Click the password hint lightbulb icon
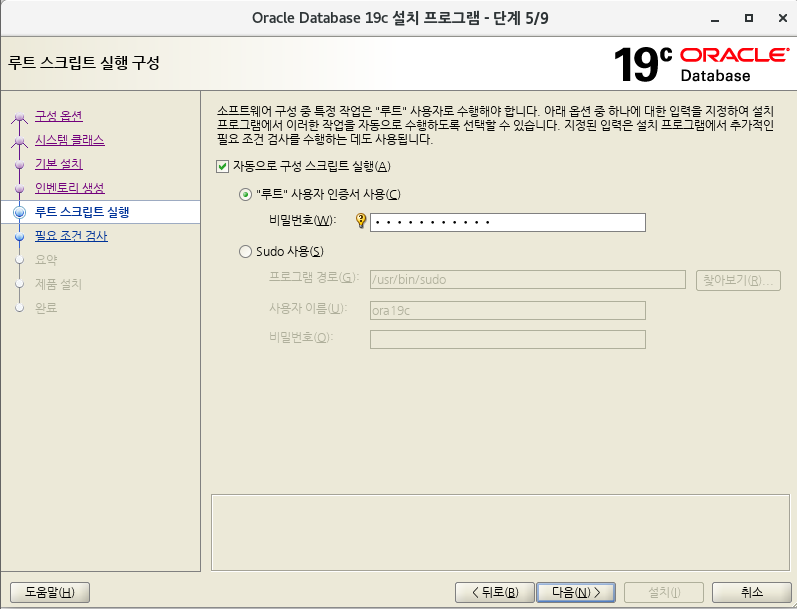 click(x=361, y=221)
